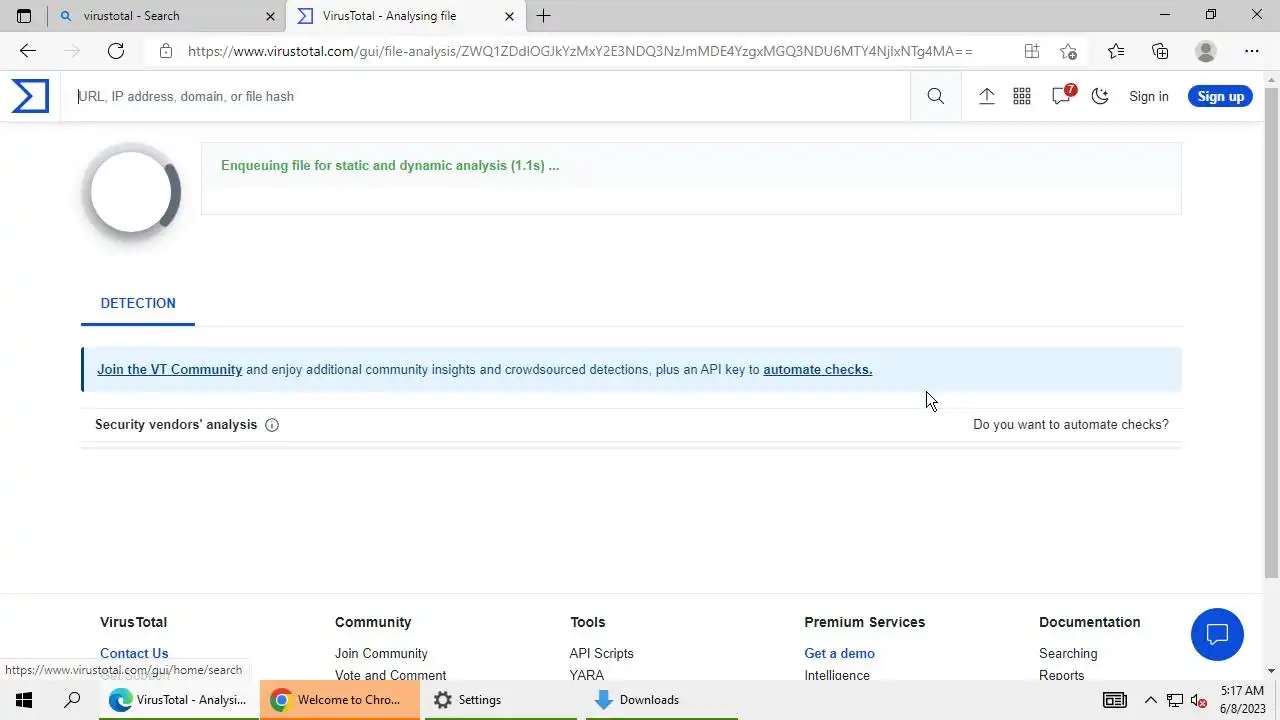Show hidden system tray icons
Image resolution: width=1280 pixels, height=720 pixels.
tap(1150, 700)
